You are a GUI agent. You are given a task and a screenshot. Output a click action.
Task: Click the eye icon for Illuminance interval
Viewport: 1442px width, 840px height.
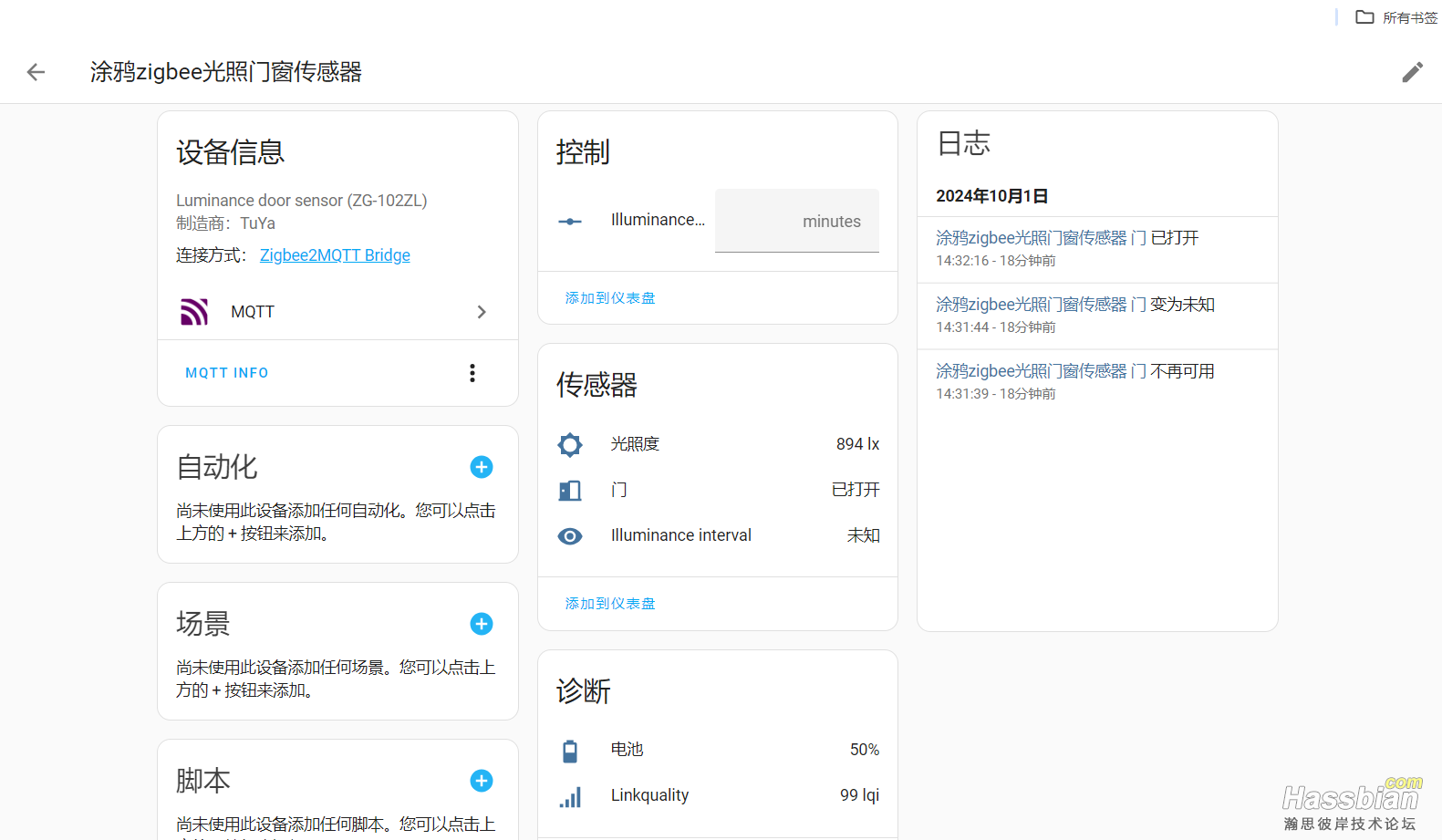pos(570,536)
